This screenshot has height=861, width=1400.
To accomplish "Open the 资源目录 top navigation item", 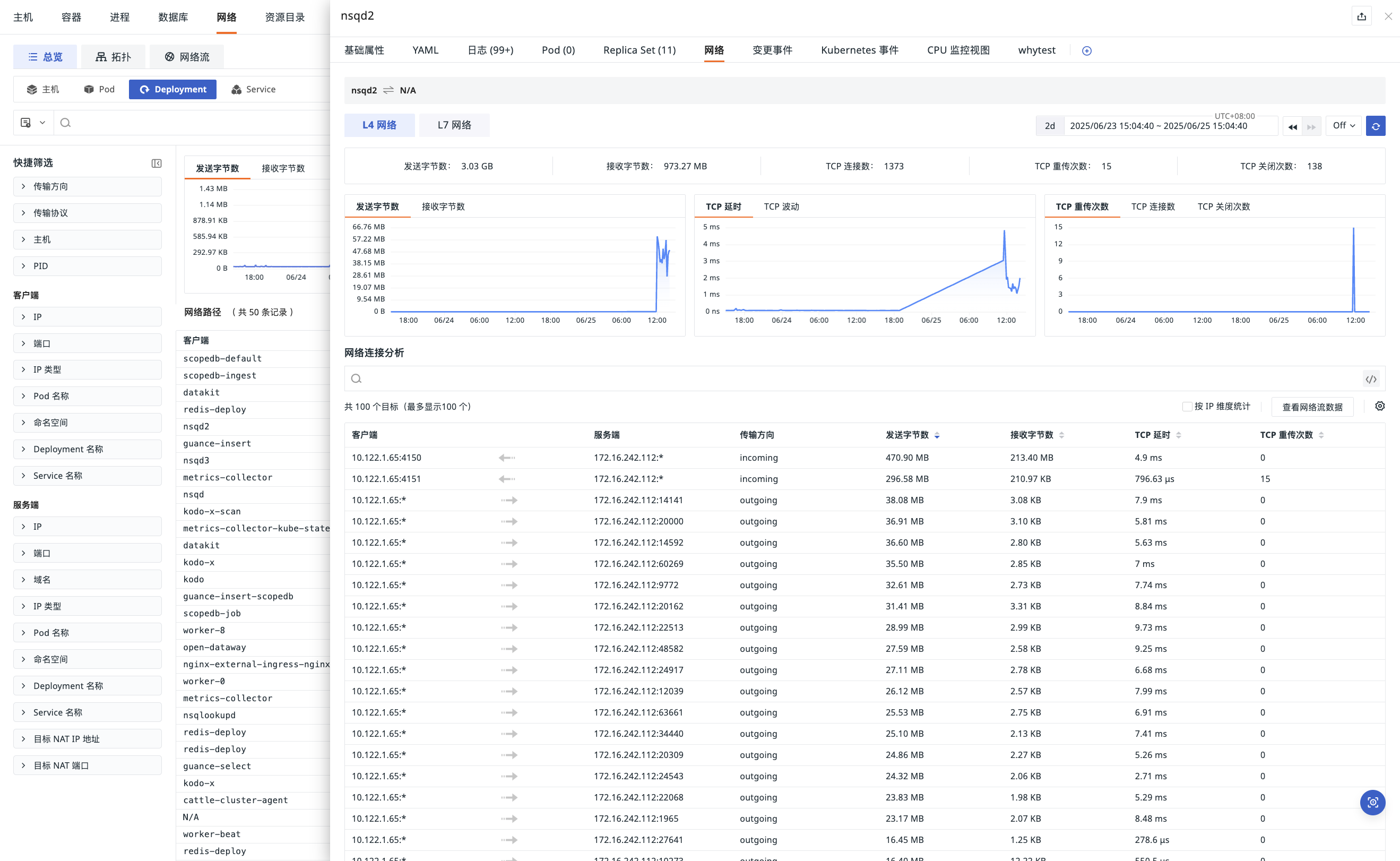I will point(284,17).
